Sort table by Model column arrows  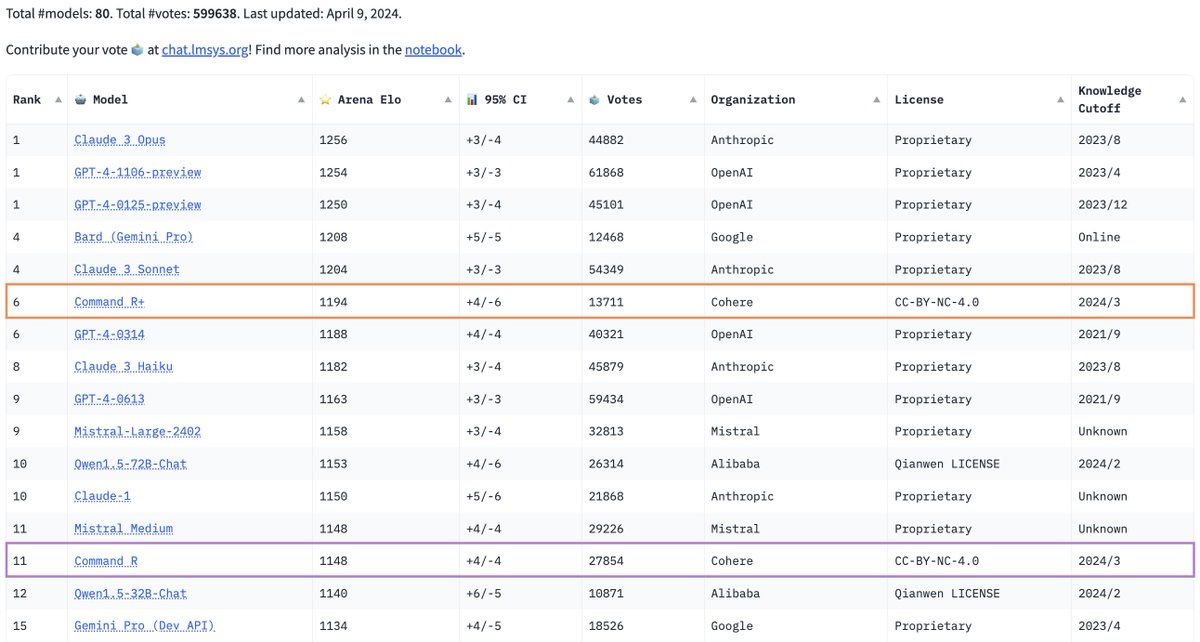(302, 99)
